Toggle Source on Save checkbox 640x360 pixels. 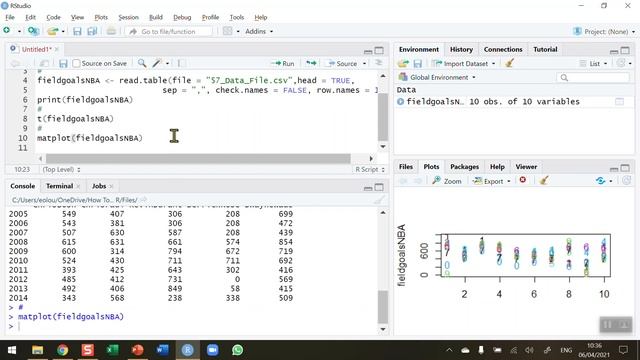pos(76,64)
